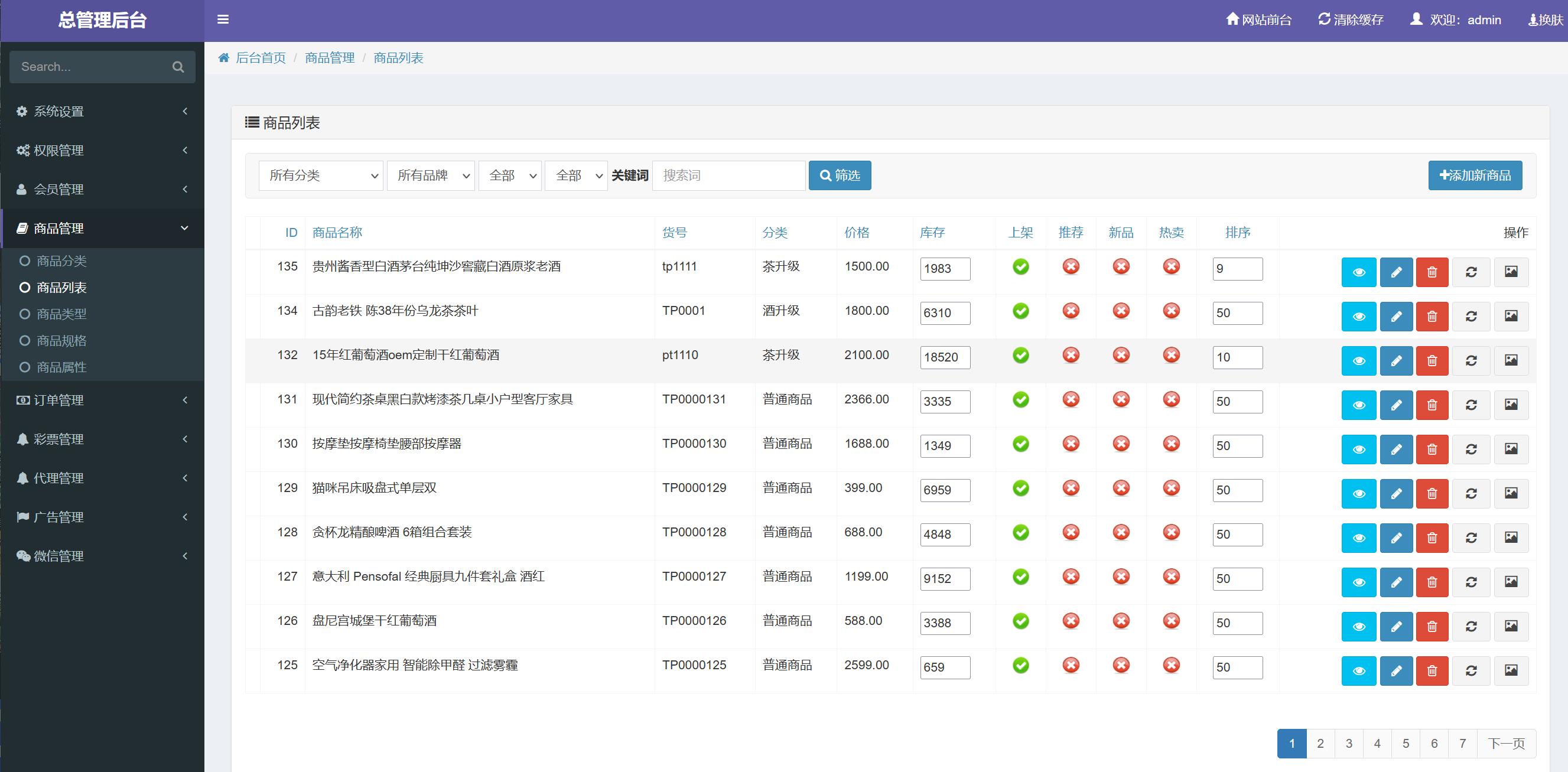The width and height of the screenshot is (1568, 772).
Task: Click the refresh icon for product 131
Action: pyautogui.click(x=1471, y=405)
